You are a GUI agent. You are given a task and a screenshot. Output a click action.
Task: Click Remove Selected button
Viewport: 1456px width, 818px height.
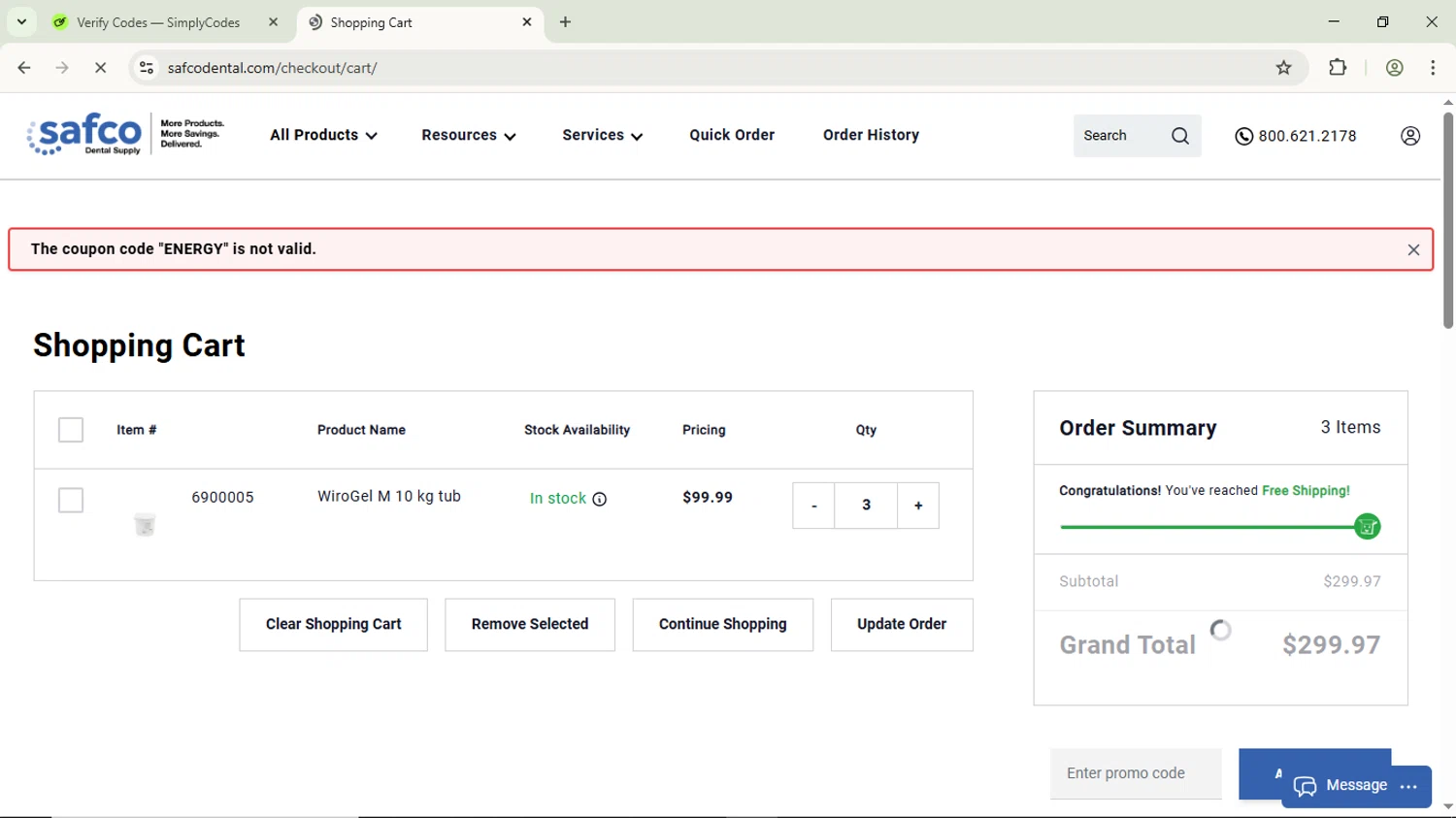(530, 625)
